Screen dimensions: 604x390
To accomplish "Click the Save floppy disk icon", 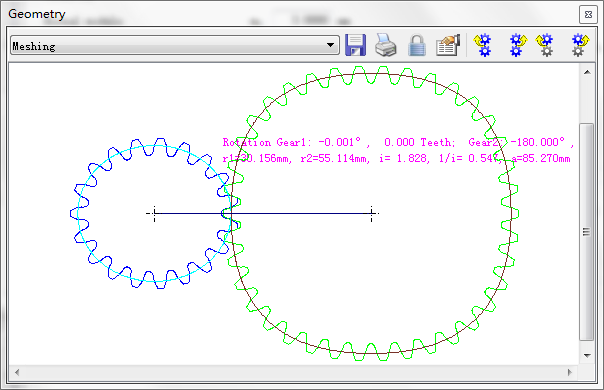I will [355, 45].
